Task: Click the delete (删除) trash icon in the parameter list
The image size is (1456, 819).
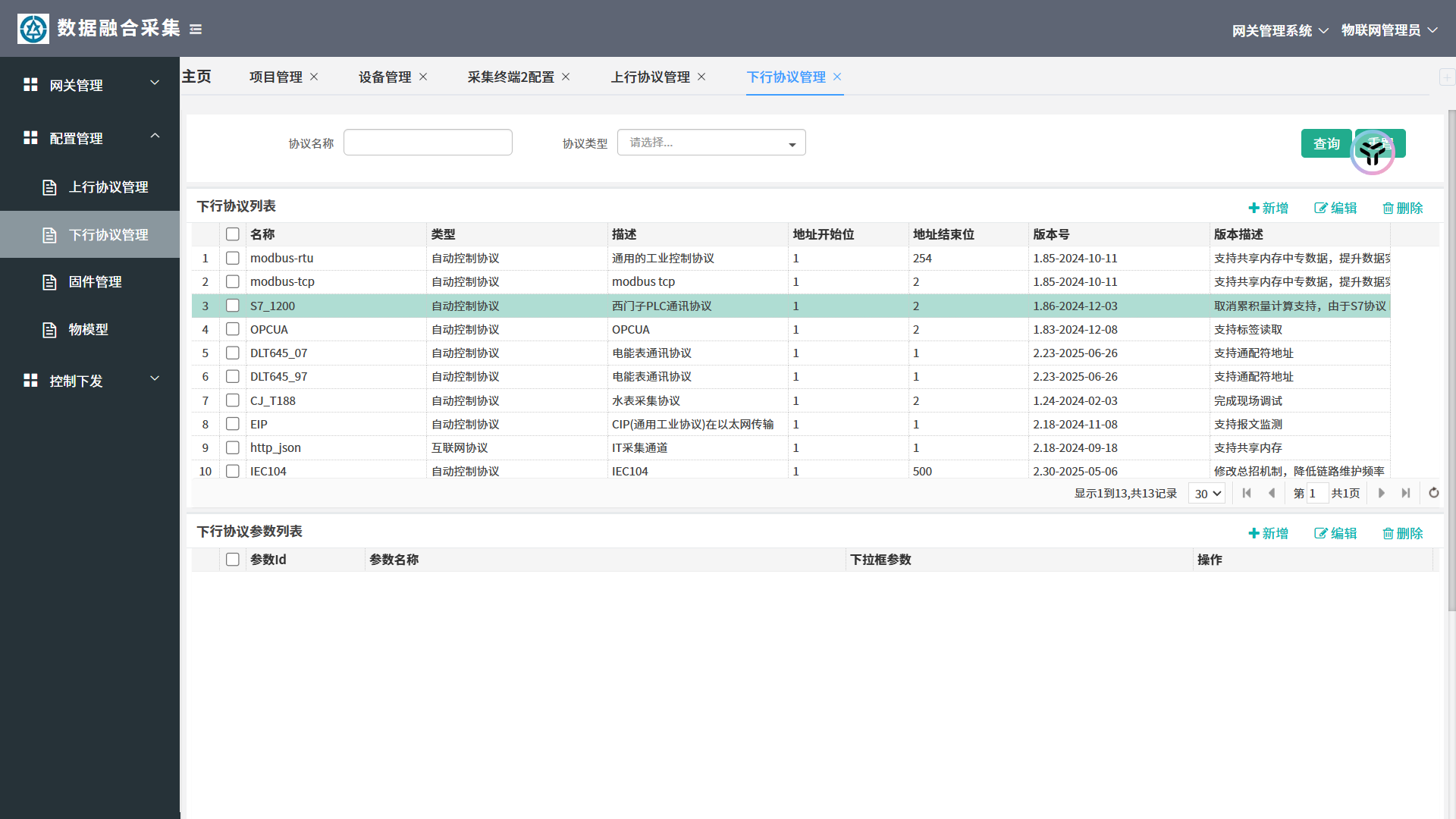Action: [x=1388, y=534]
